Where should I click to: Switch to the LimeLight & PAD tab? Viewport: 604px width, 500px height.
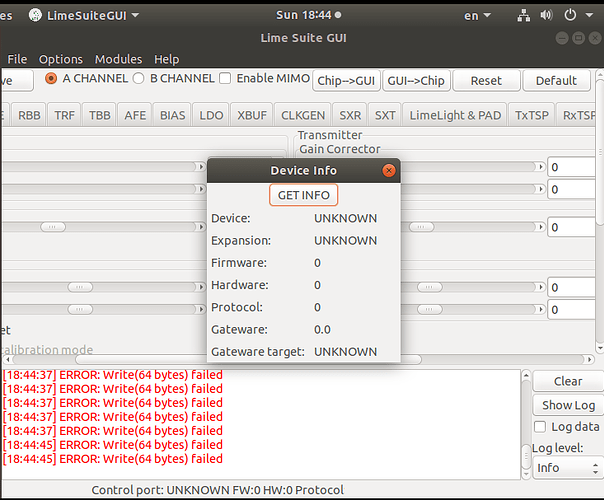click(x=455, y=115)
